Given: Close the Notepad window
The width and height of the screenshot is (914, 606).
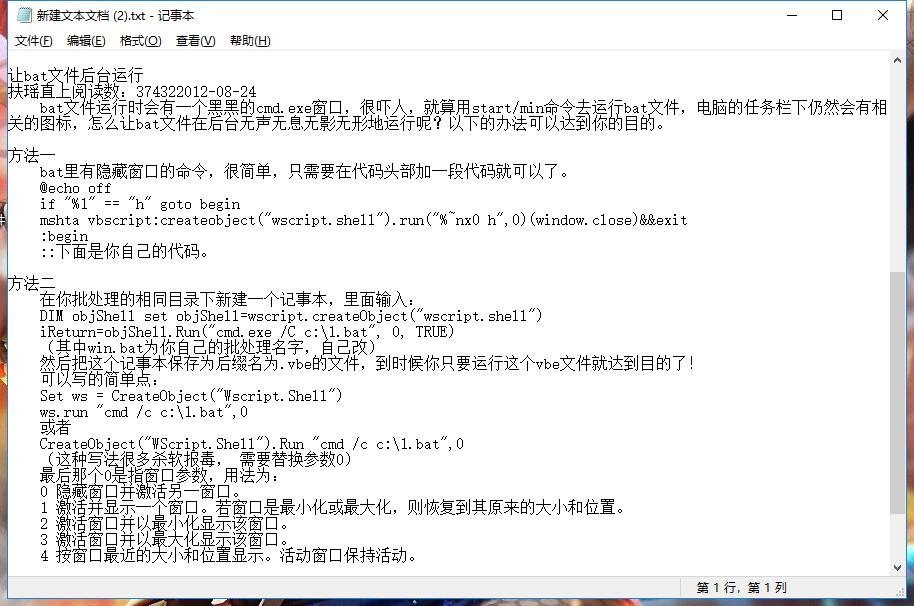Looking at the screenshot, I should coord(883,15).
